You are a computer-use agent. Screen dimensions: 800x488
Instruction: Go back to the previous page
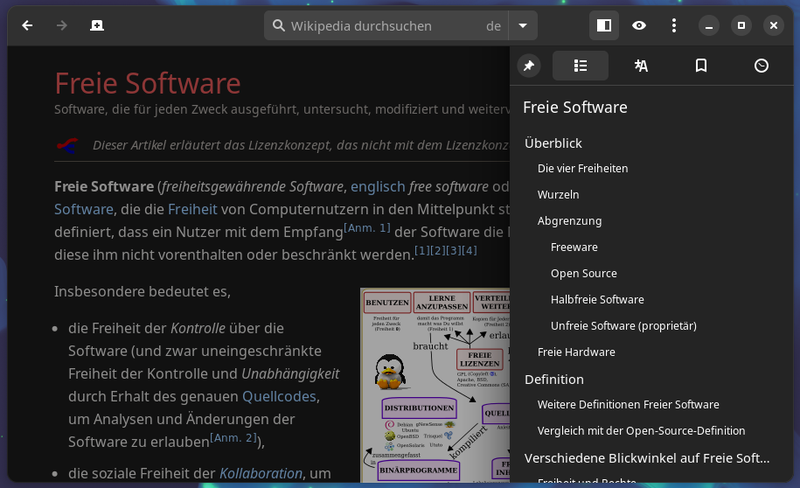click(27, 26)
